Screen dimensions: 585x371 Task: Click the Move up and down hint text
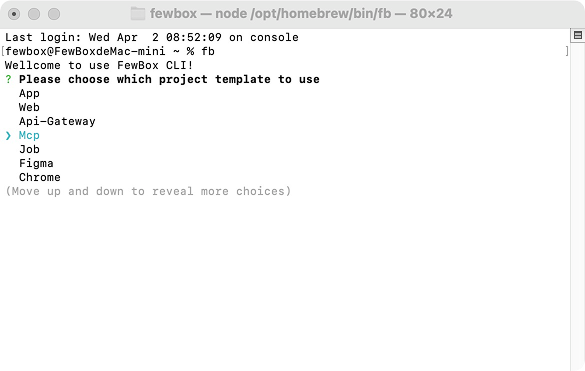click(148, 191)
